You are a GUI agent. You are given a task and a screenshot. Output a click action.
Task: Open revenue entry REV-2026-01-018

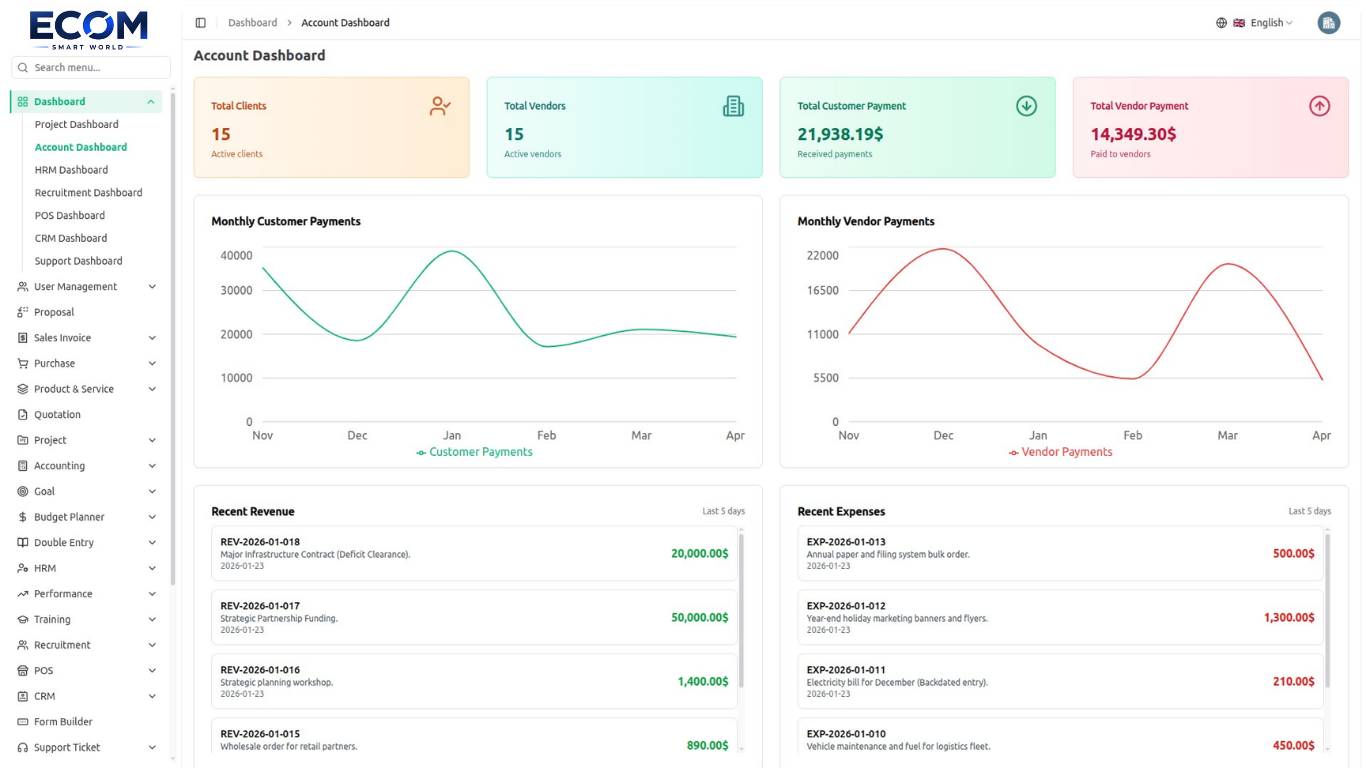pyautogui.click(x=474, y=554)
